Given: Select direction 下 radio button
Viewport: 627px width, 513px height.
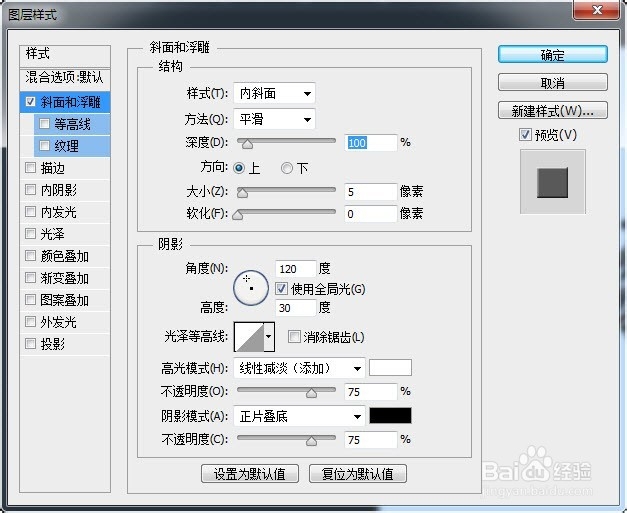Looking at the screenshot, I should click(287, 168).
